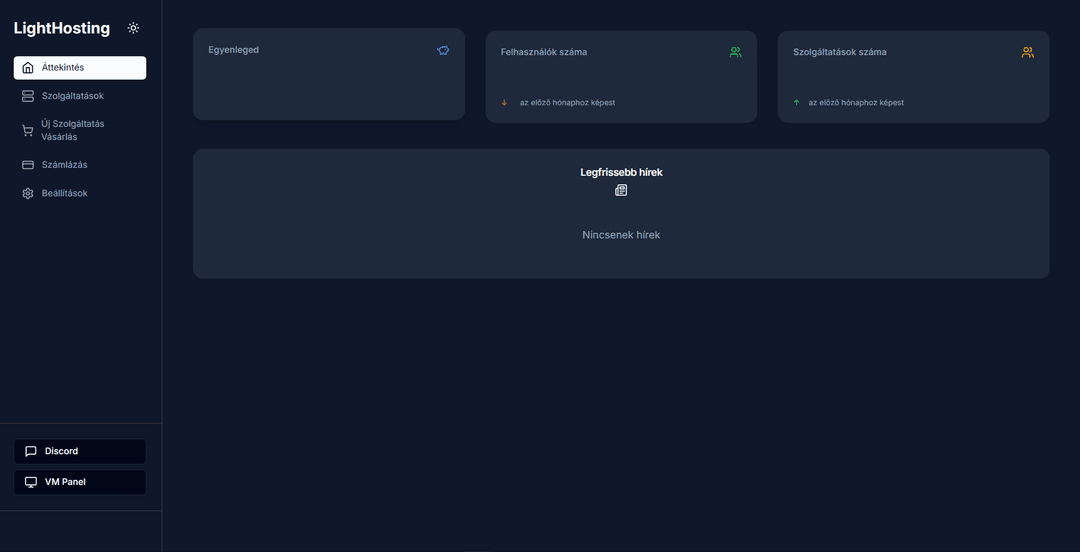Click the LightHosting logo text
The height and width of the screenshot is (552, 1080).
point(62,28)
